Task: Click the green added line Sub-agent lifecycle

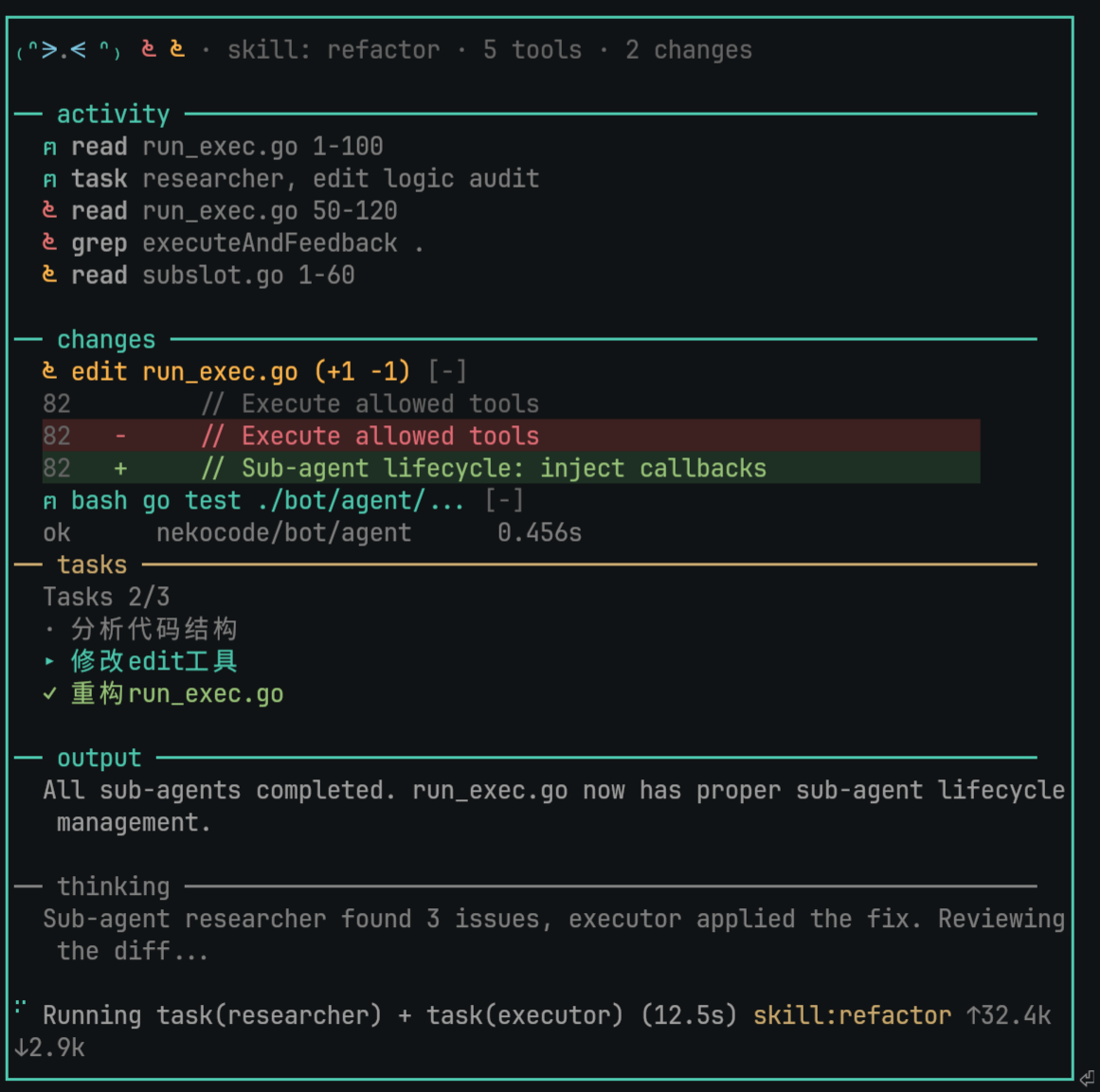Action: (x=512, y=468)
